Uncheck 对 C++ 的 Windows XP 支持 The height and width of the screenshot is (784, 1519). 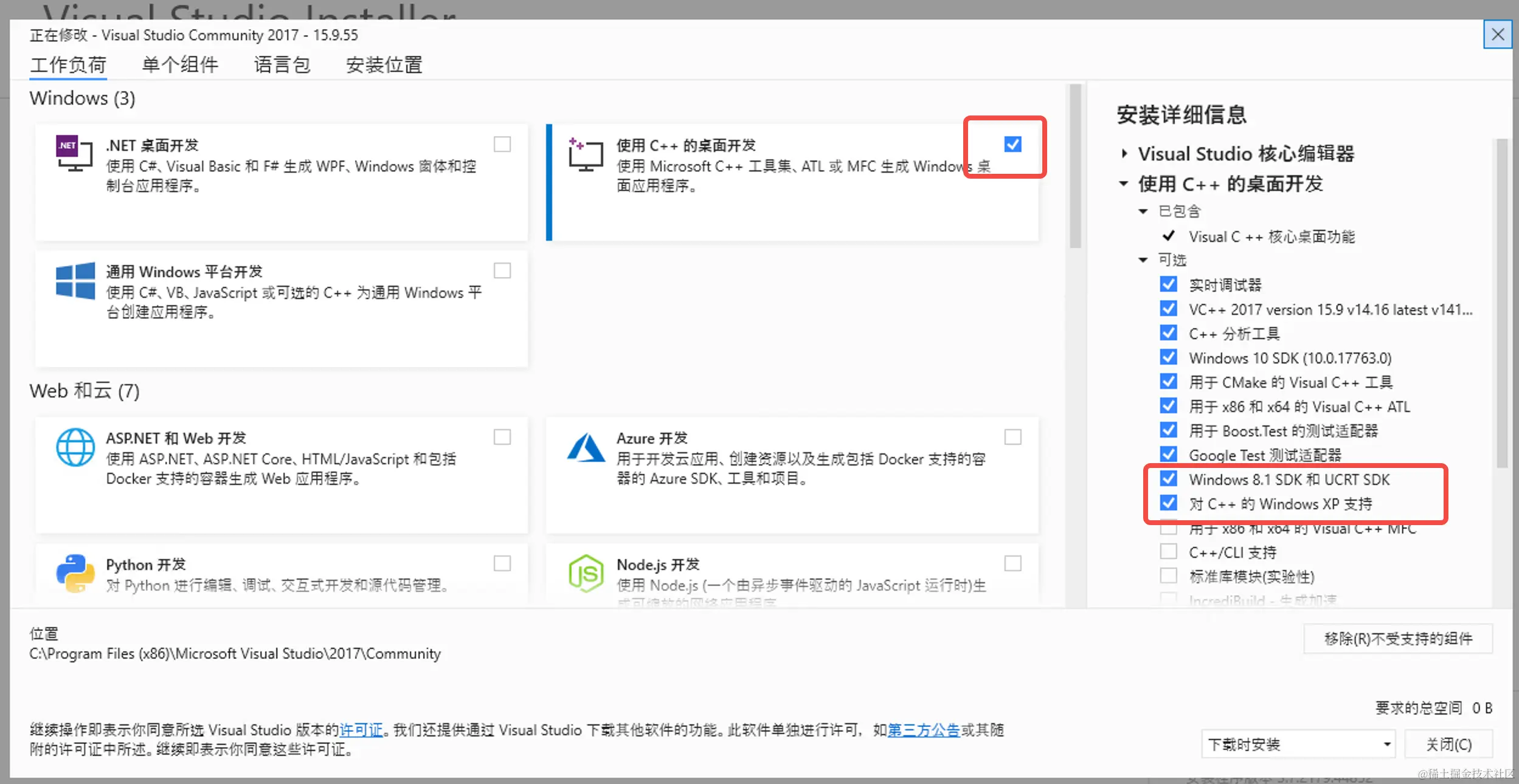click(x=1168, y=503)
